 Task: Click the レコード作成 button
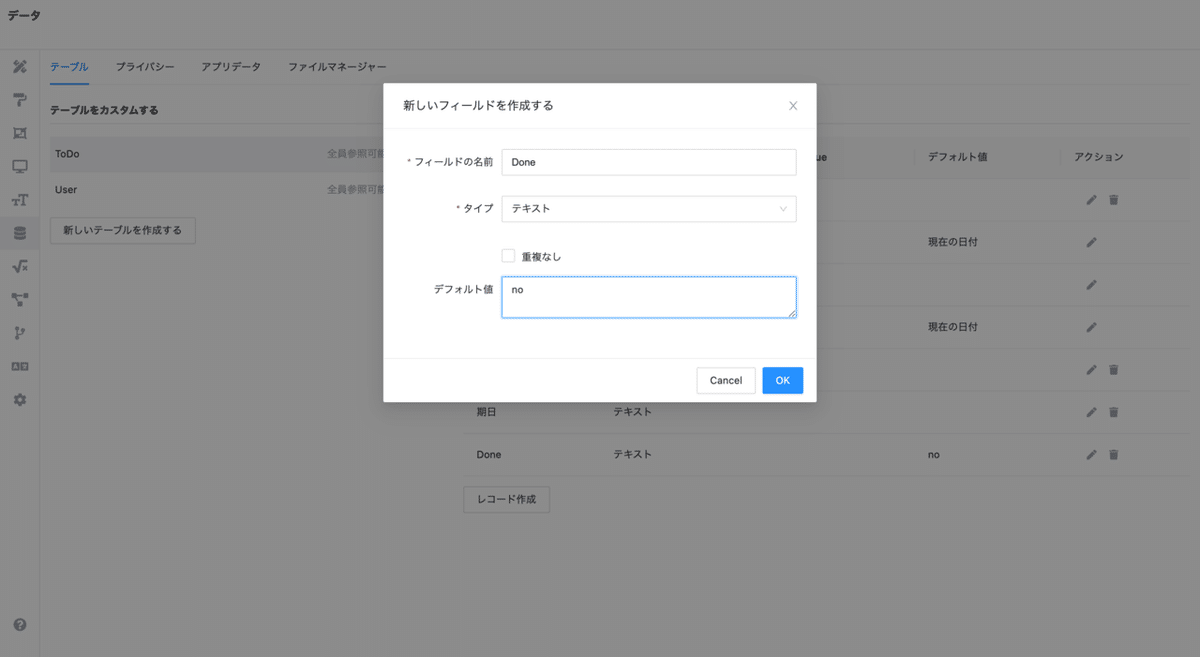(506, 499)
